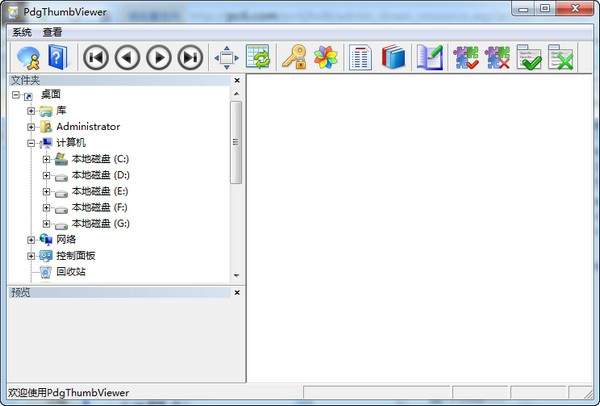Close the 文件夹 panel
This screenshot has width=600, height=406.
pos(237,80)
